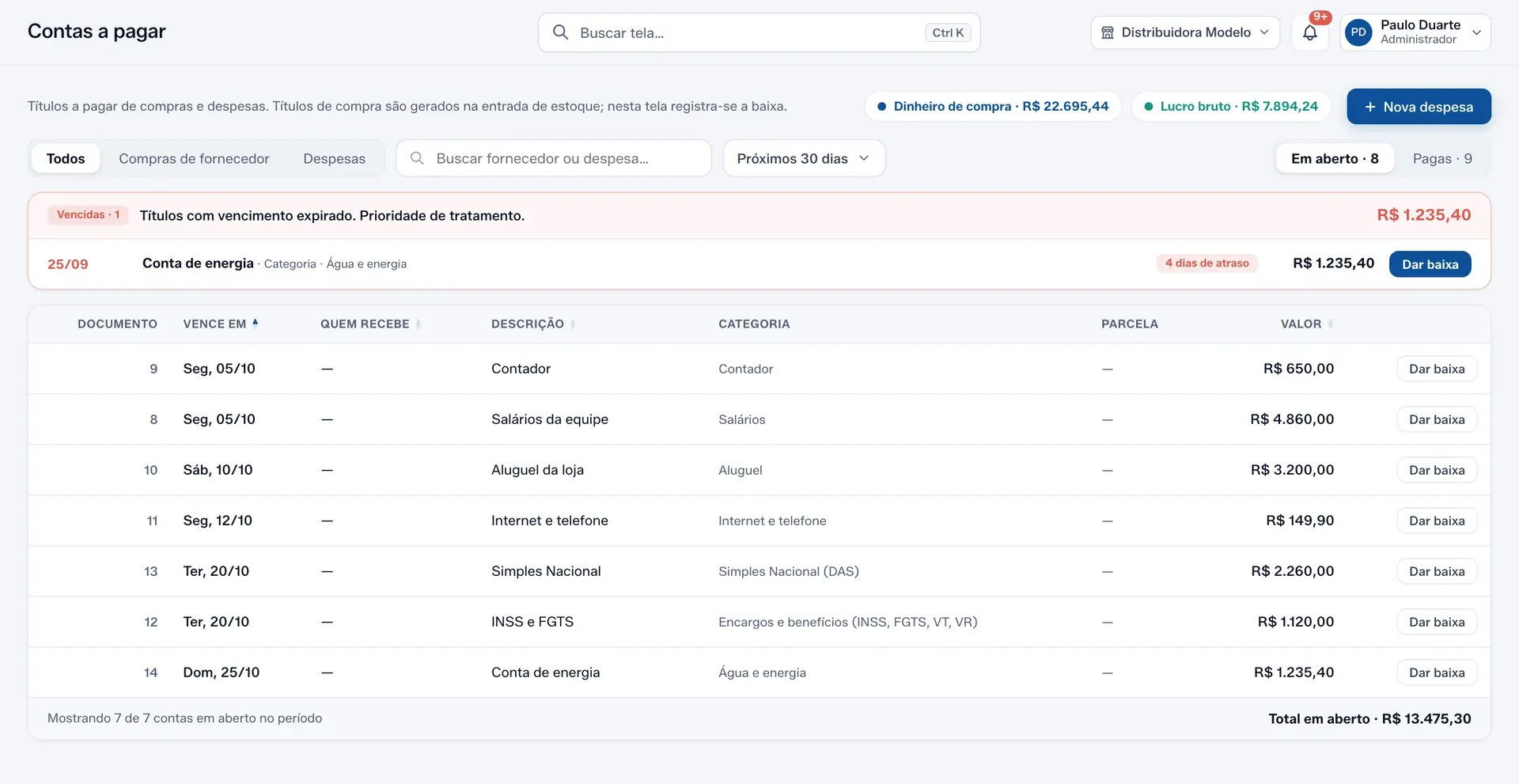Click Dar baixa for Simples Nacional row
Image resolution: width=1519 pixels, height=784 pixels.
click(x=1437, y=571)
